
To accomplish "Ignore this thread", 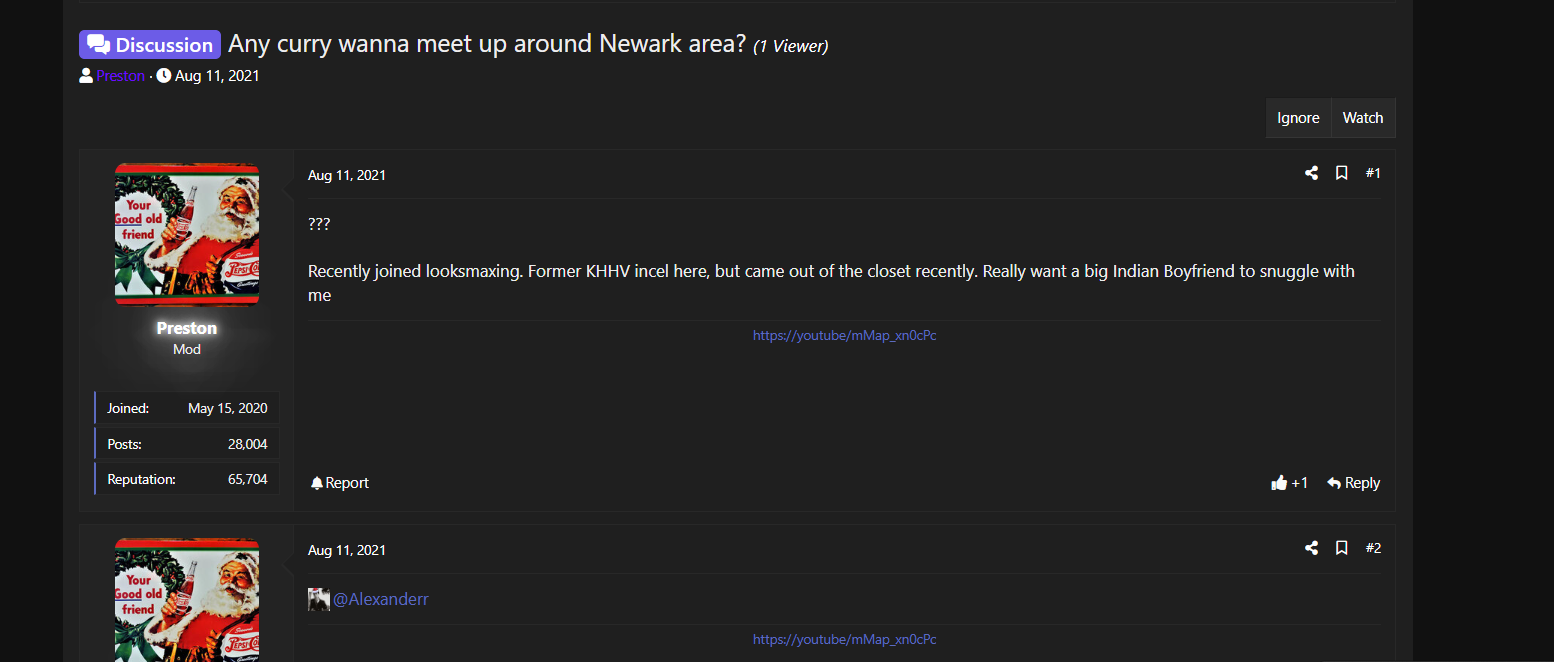I will coord(1298,118).
